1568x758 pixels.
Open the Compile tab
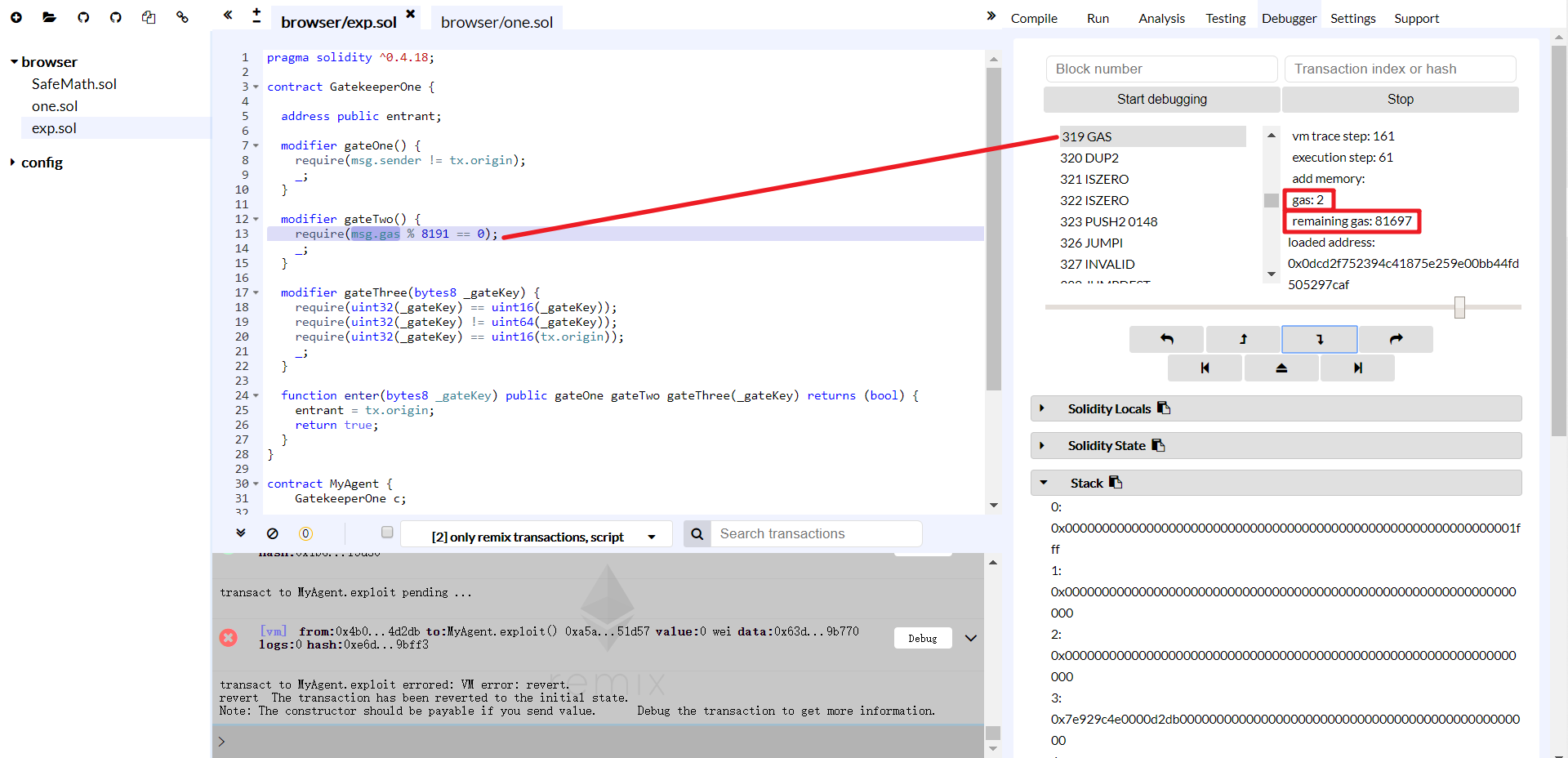click(1034, 18)
